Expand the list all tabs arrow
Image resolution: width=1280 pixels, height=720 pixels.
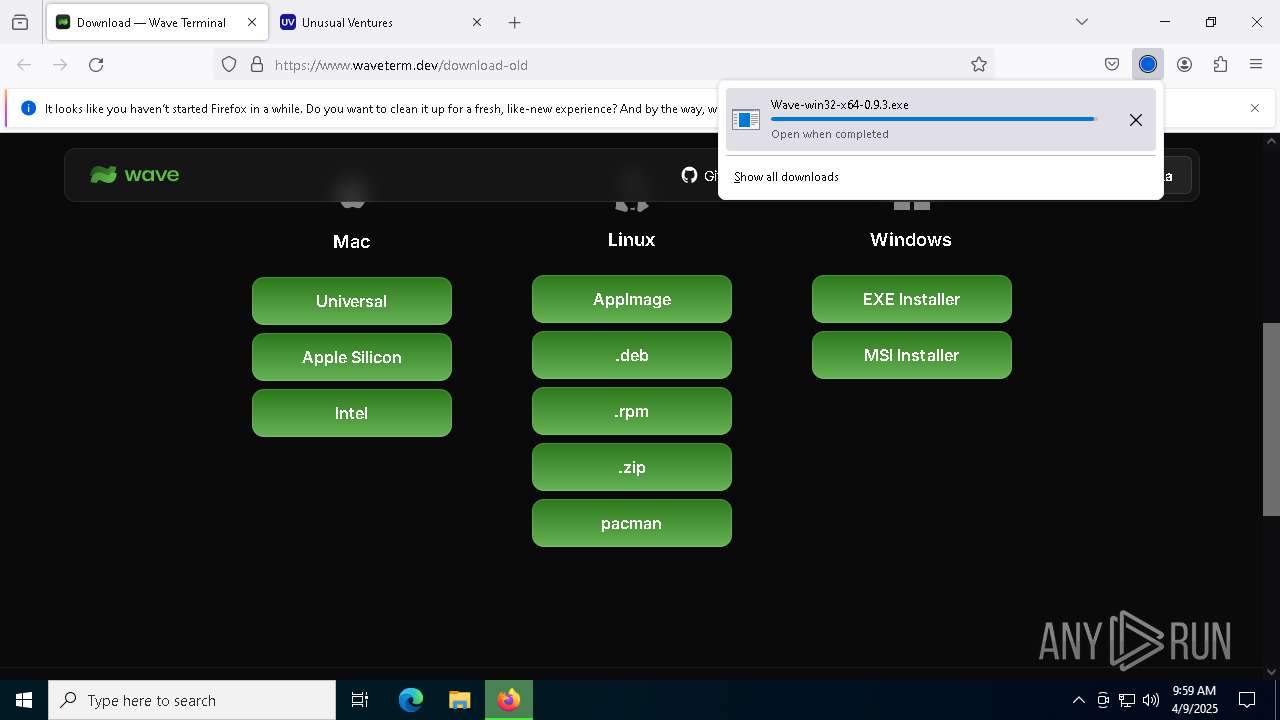pyautogui.click(x=1082, y=22)
